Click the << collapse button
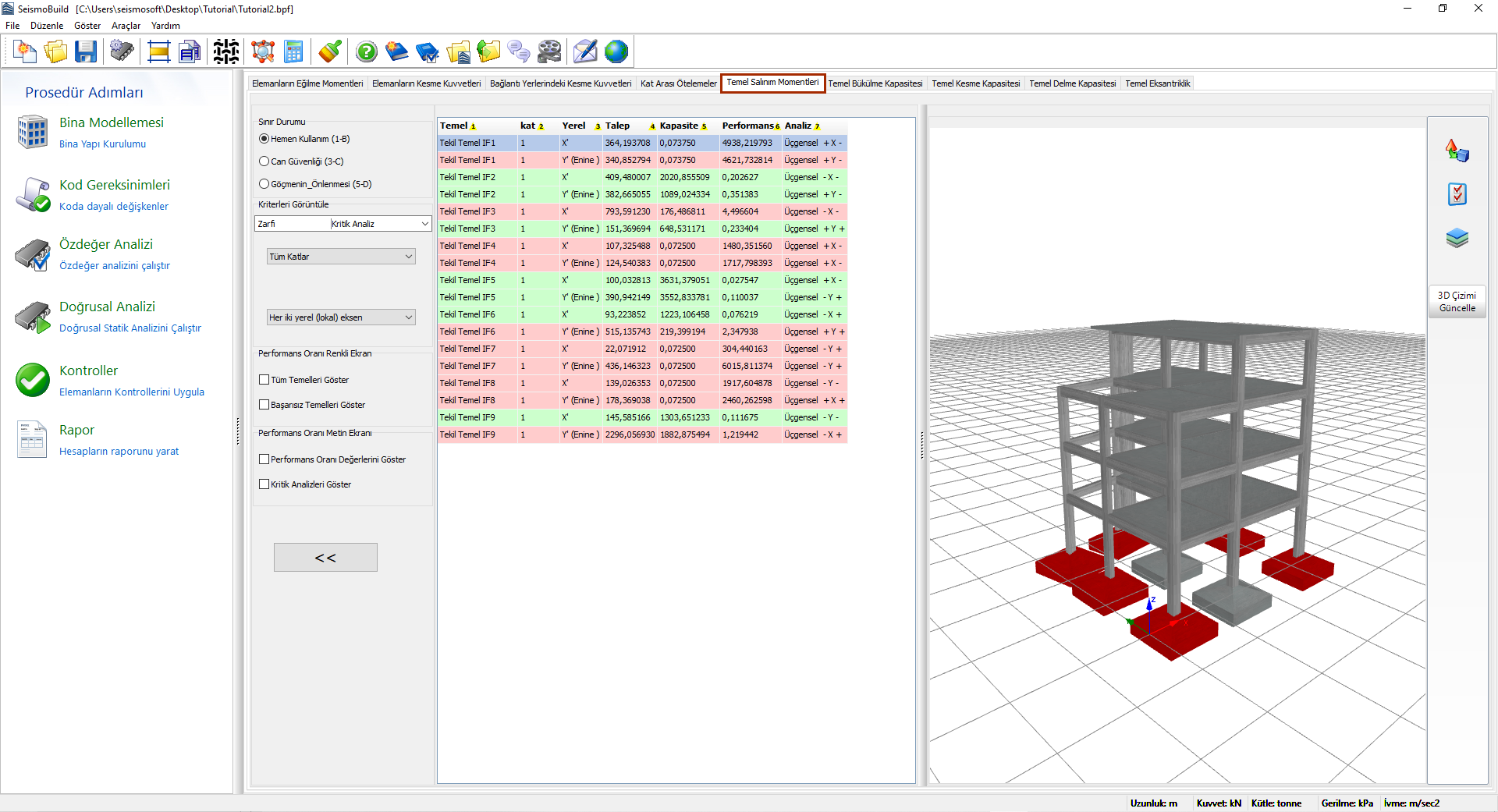Viewport: 1498px width, 812px height. pyautogui.click(x=325, y=558)
